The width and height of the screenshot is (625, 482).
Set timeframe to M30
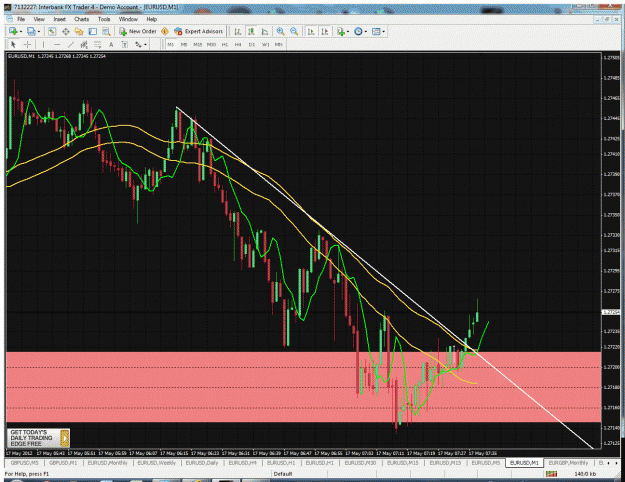(x=211, y=45)
